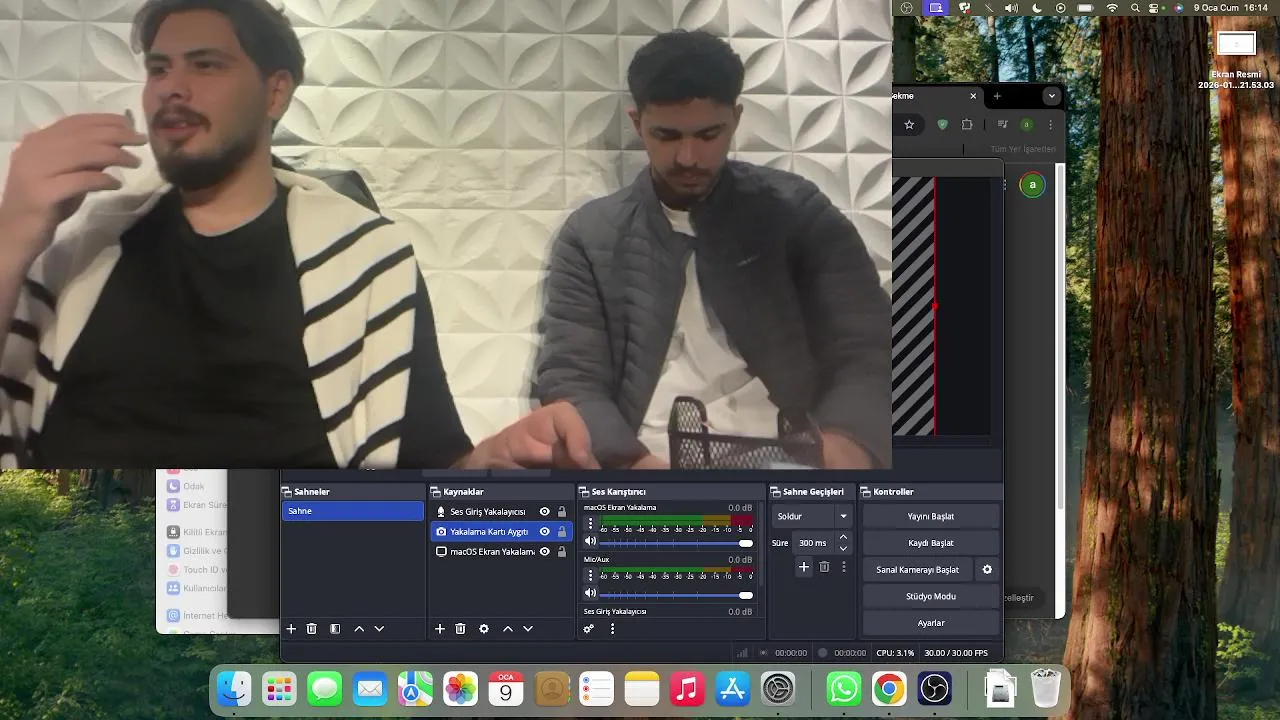
Task: Lock macOS Ekran Yakalama source
Action: click(562, 552)
